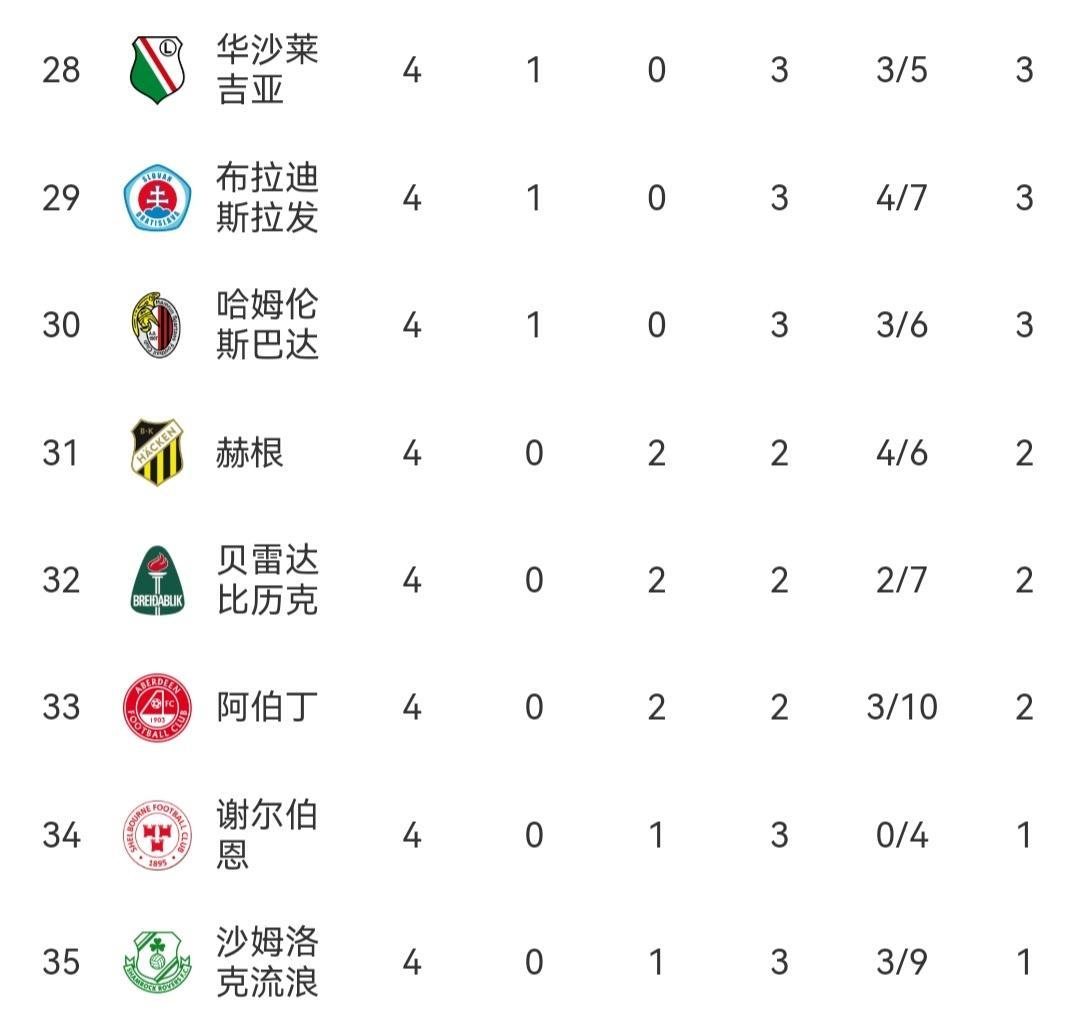Tap Aberdeen's goal record 3/10

tap(901, 708)
